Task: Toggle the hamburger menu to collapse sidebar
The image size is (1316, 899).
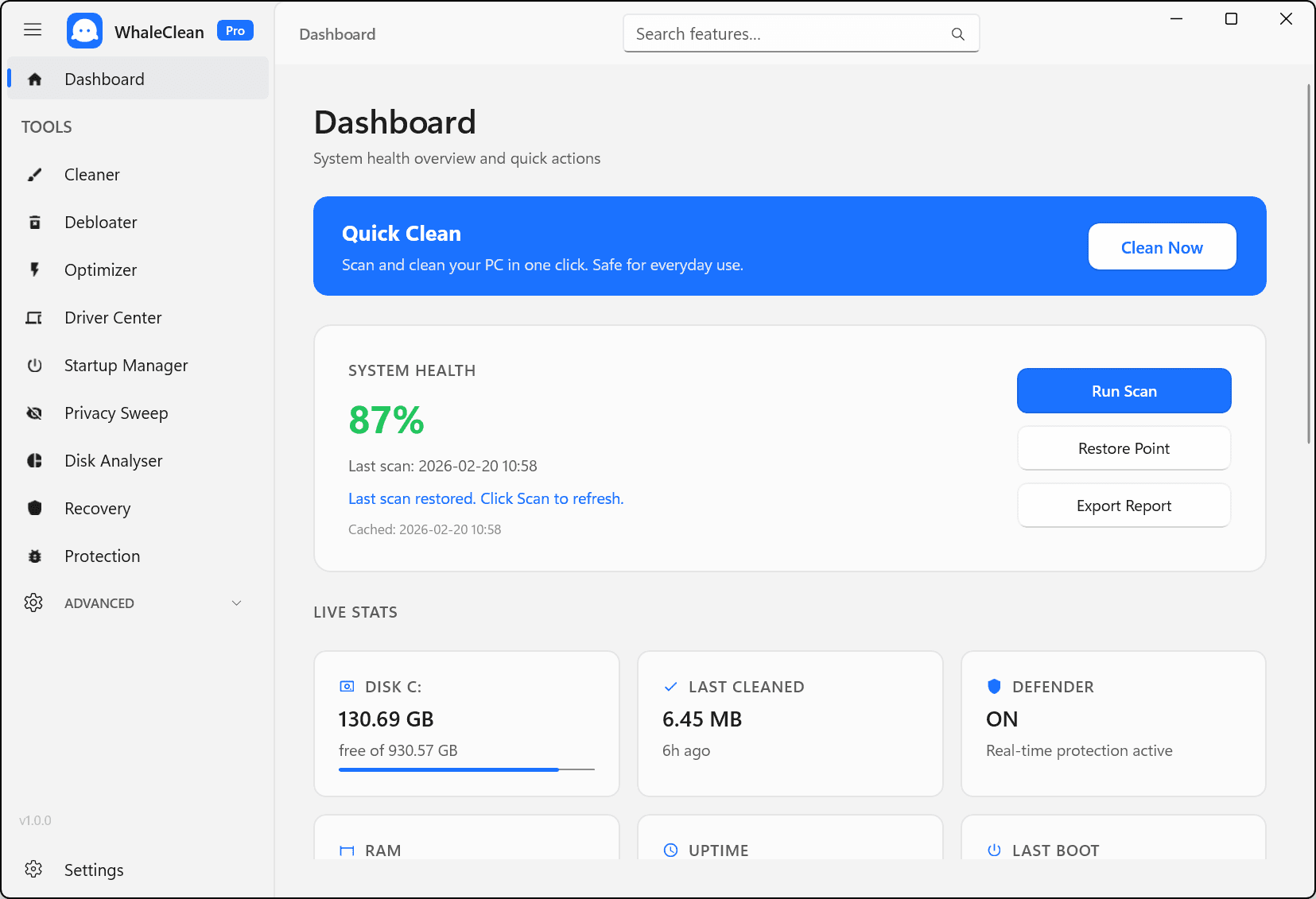Action: click(x=33, y=29)
